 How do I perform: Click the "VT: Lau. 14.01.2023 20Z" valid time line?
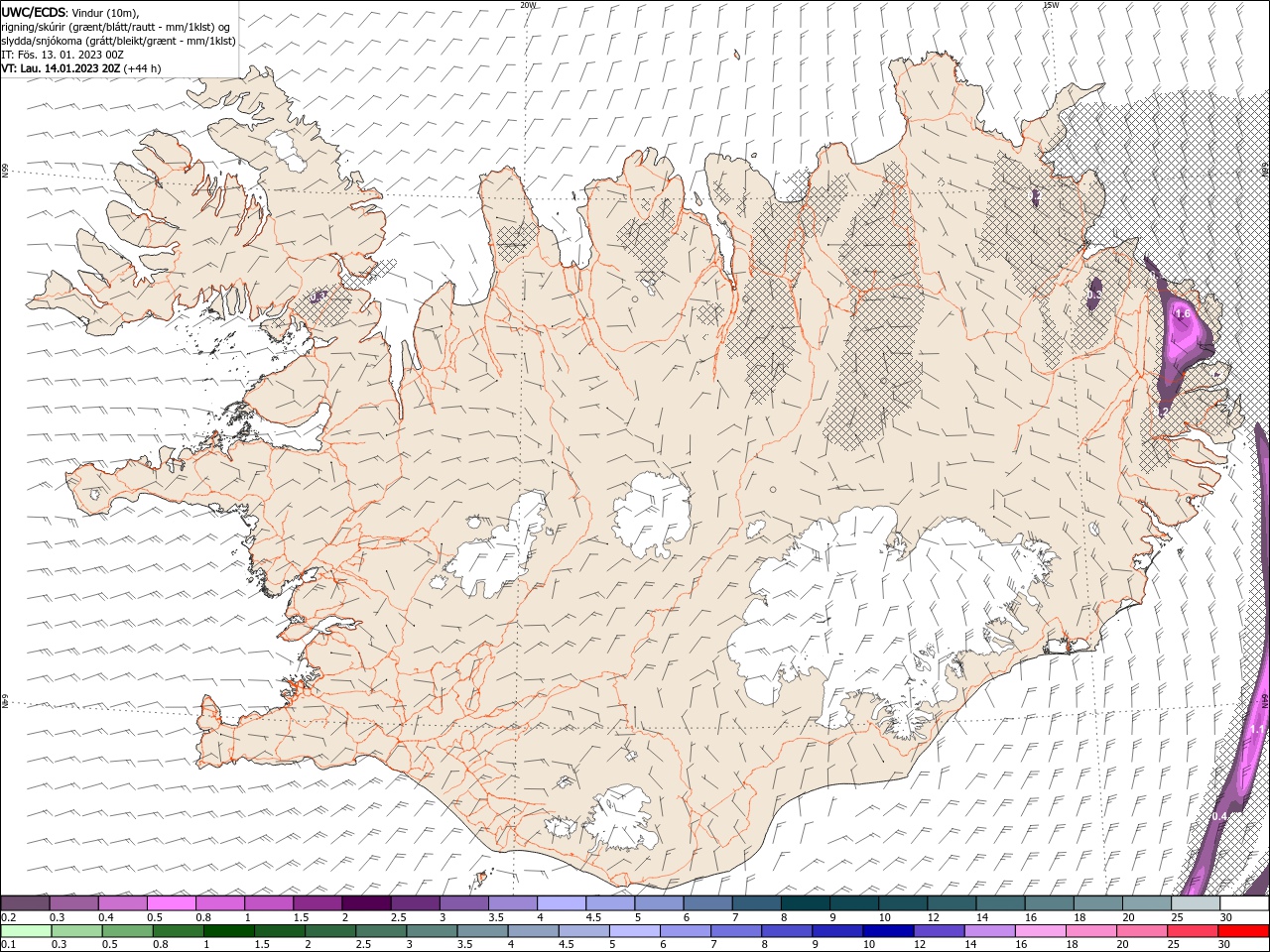(61, 68)
